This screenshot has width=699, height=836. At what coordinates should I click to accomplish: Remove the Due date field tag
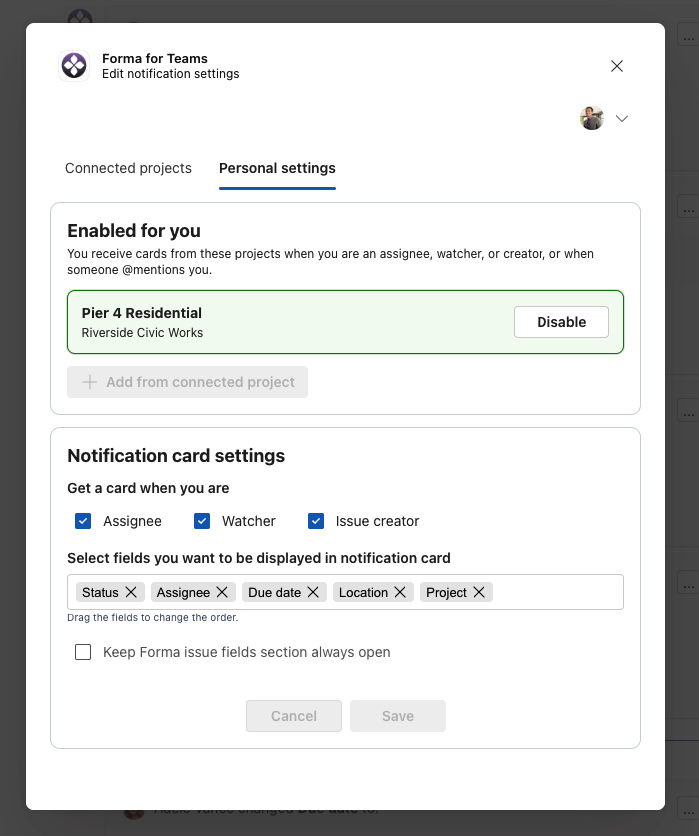(x=314, y=592)
